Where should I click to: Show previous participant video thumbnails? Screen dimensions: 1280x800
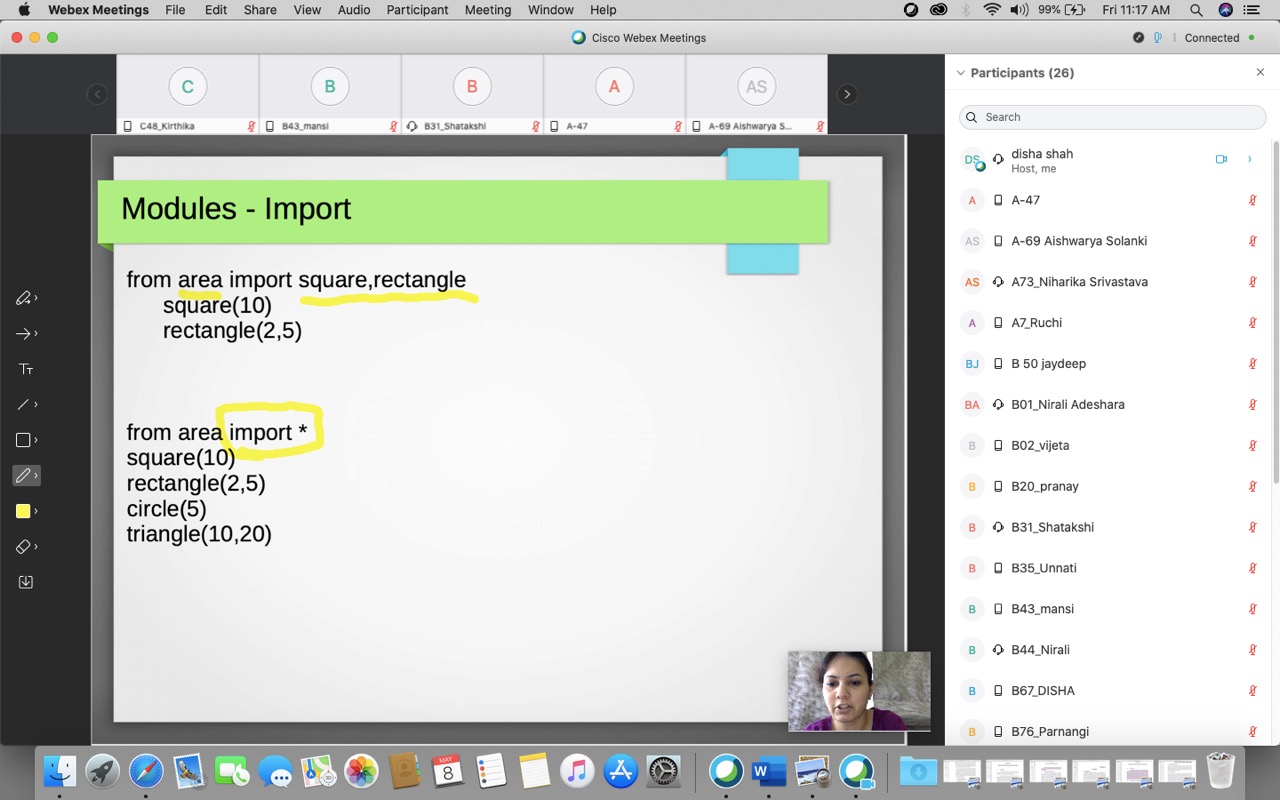point(97,94)
